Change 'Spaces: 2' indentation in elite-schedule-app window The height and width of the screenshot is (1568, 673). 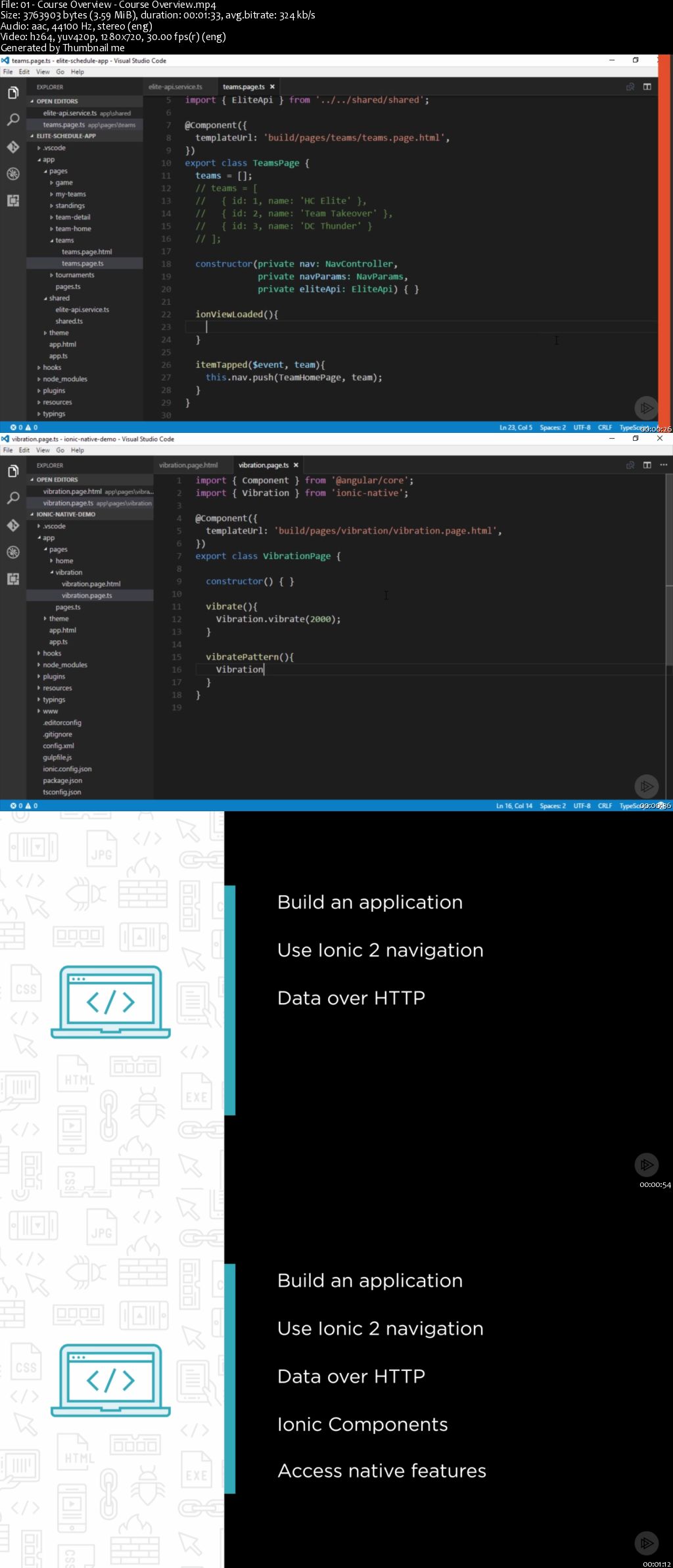[x=553, y=428]
